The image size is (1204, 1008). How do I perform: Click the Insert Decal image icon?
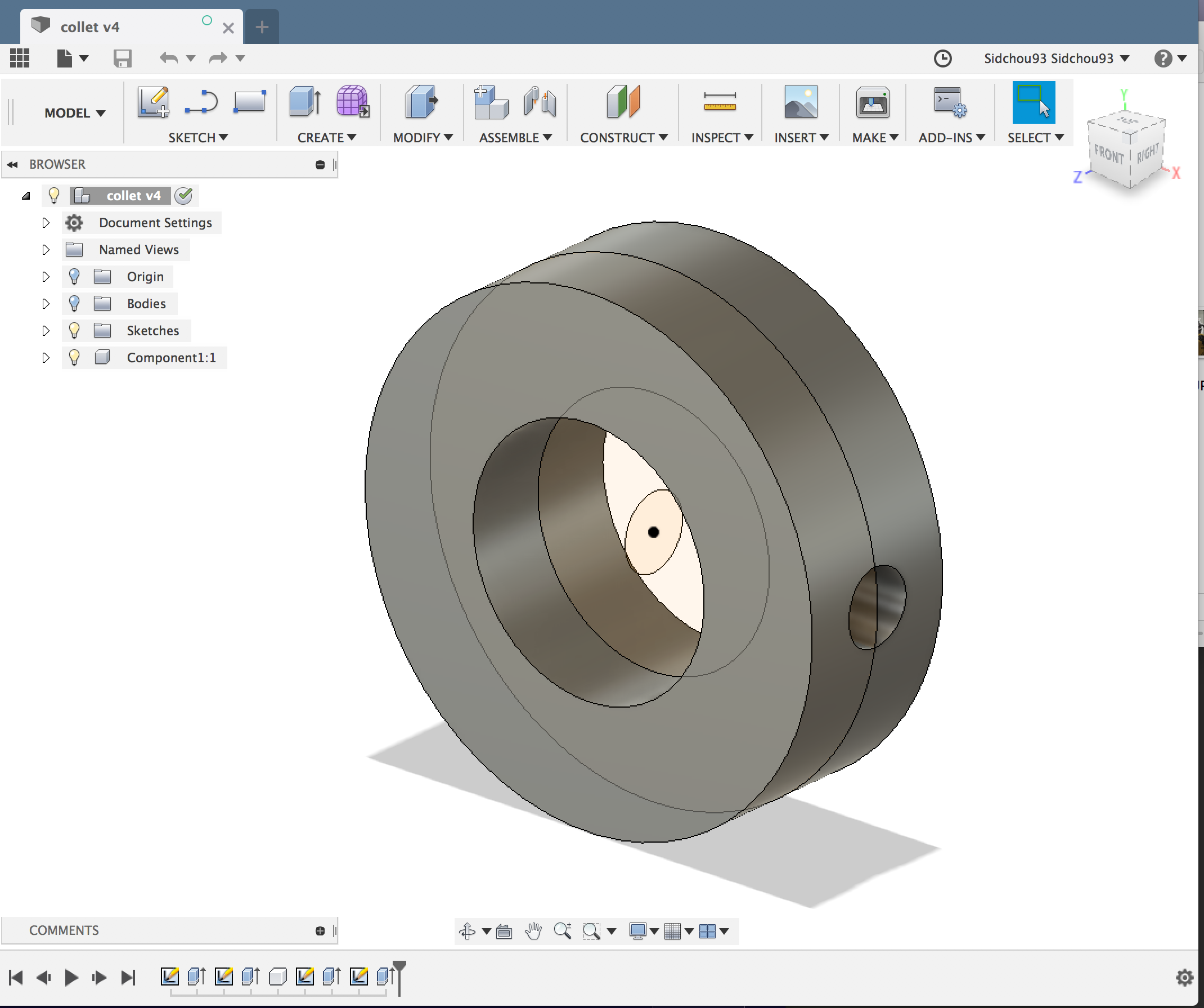801,102
